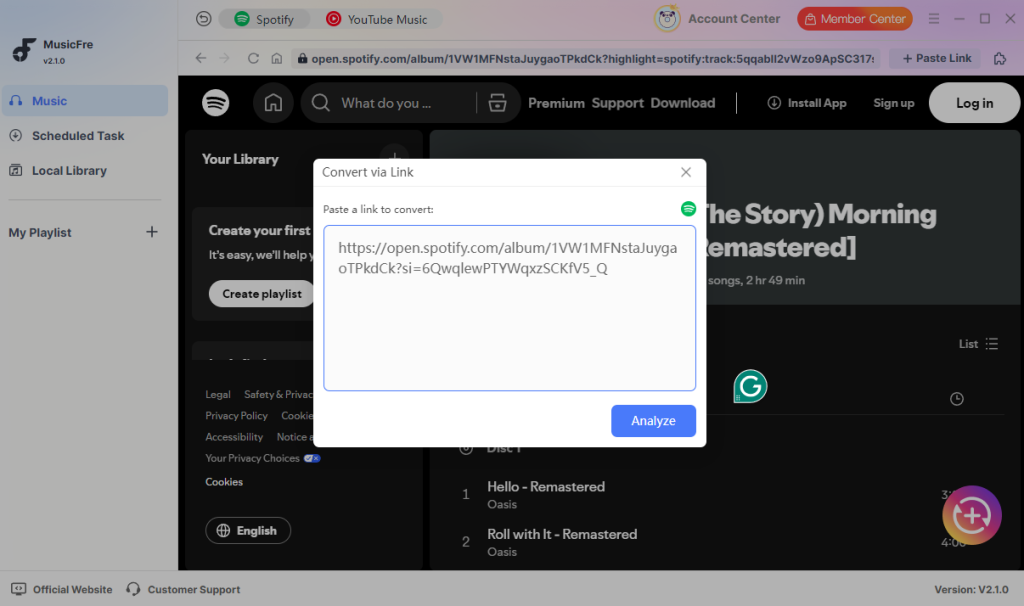Click the Spotify home button
Image resolution: width=1024 pixels, height=606 pixels.
[273, 103]
